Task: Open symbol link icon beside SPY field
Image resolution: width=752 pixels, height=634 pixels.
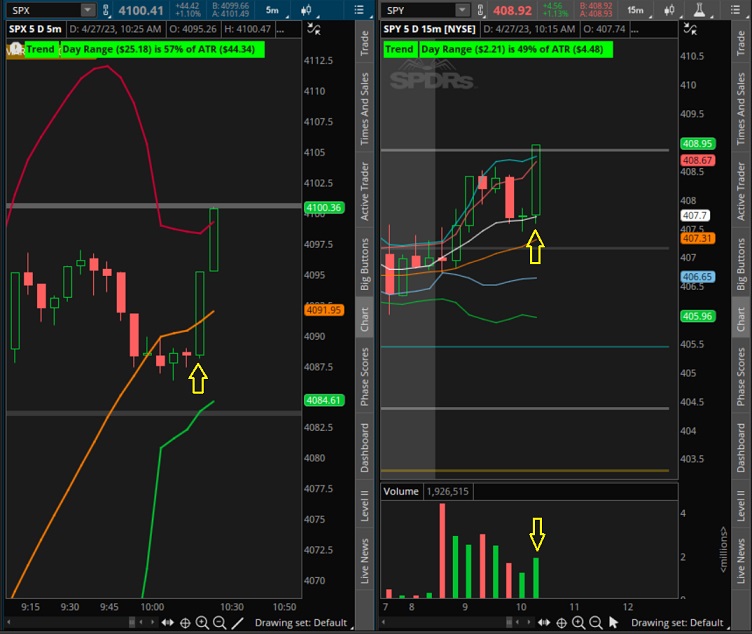Action: (480, 10)
